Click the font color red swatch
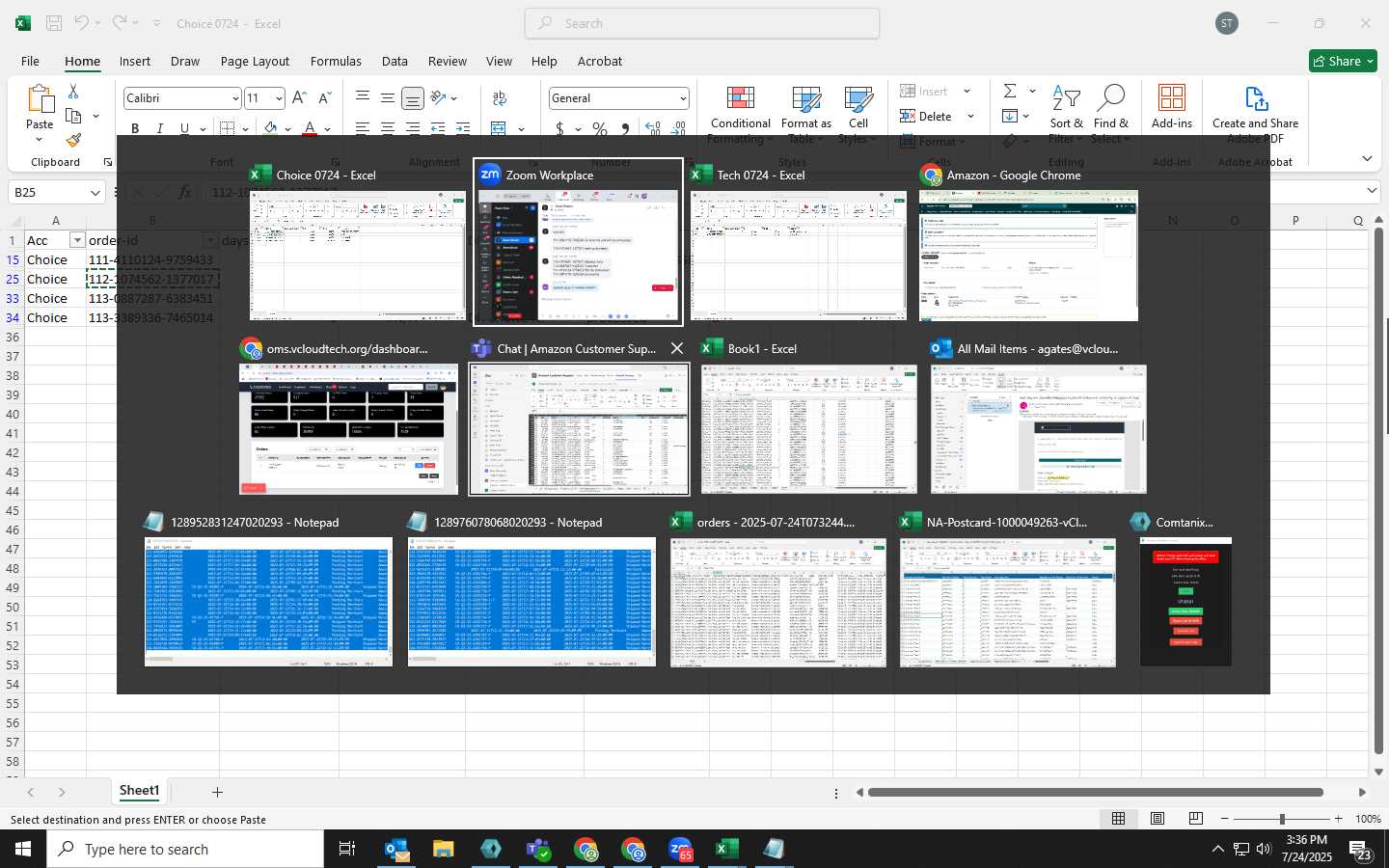Screen dimensions: 1389x868 310,128
